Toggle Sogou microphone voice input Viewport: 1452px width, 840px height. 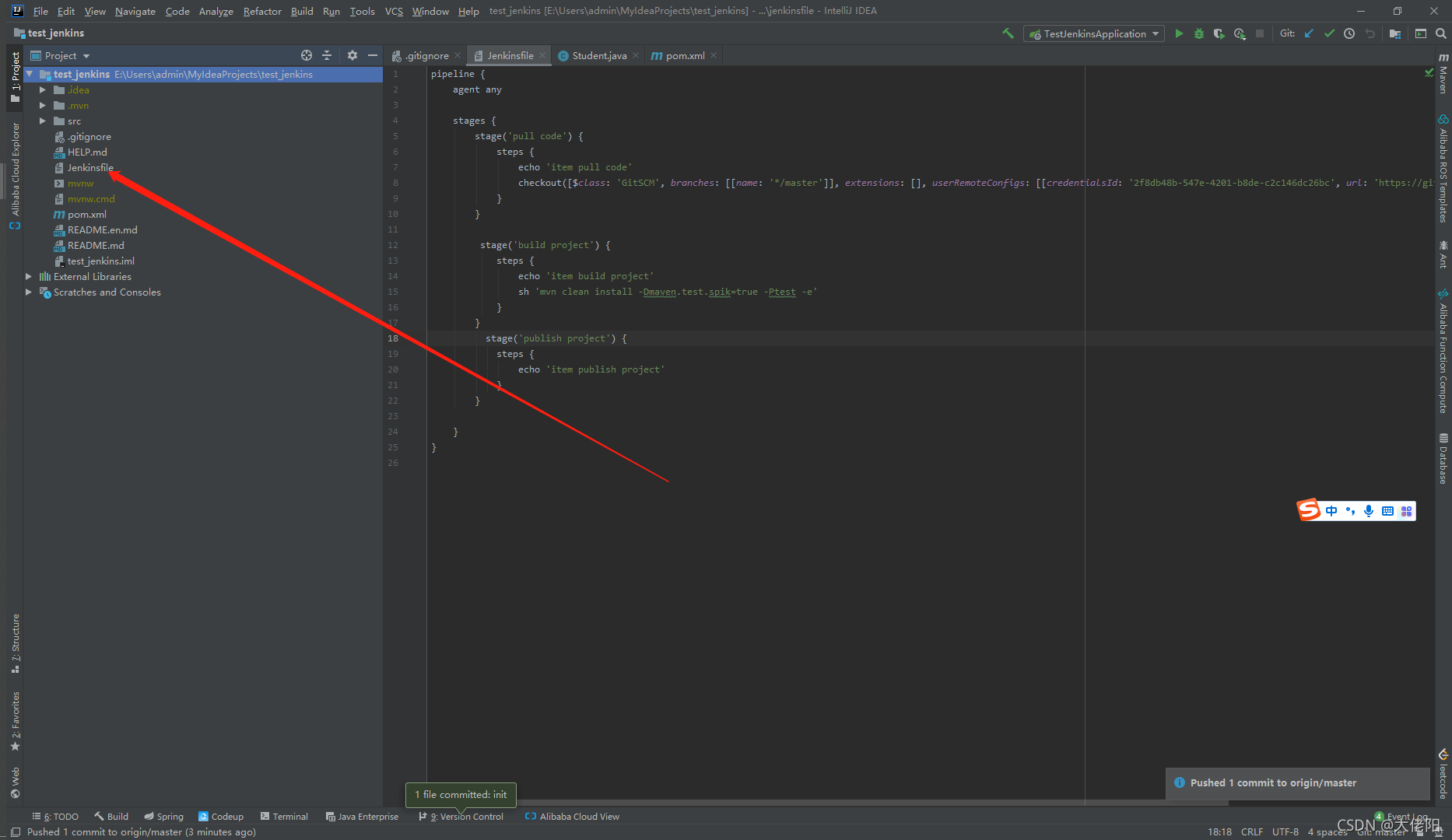pos(1369,511)
